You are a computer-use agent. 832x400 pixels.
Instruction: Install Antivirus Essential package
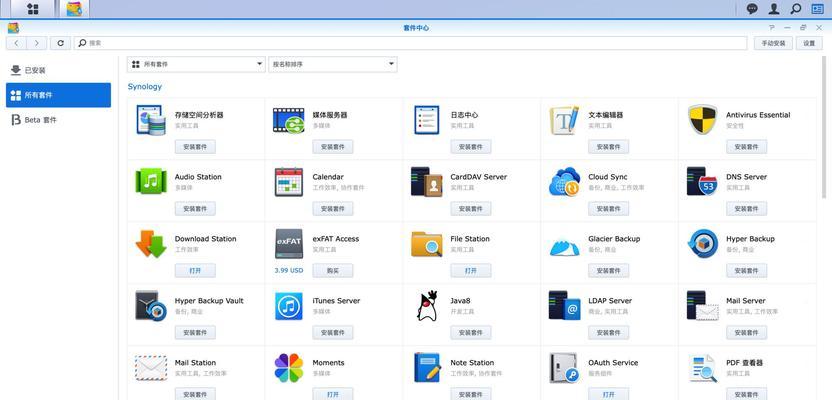pyautogui.click(x=747, y=147)
